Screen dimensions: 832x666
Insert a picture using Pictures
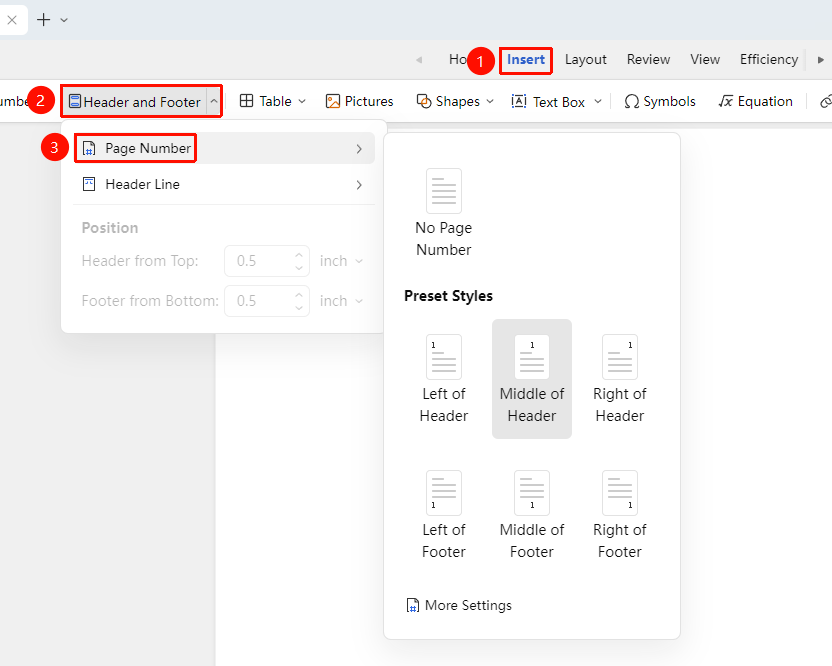pos(359,101)
